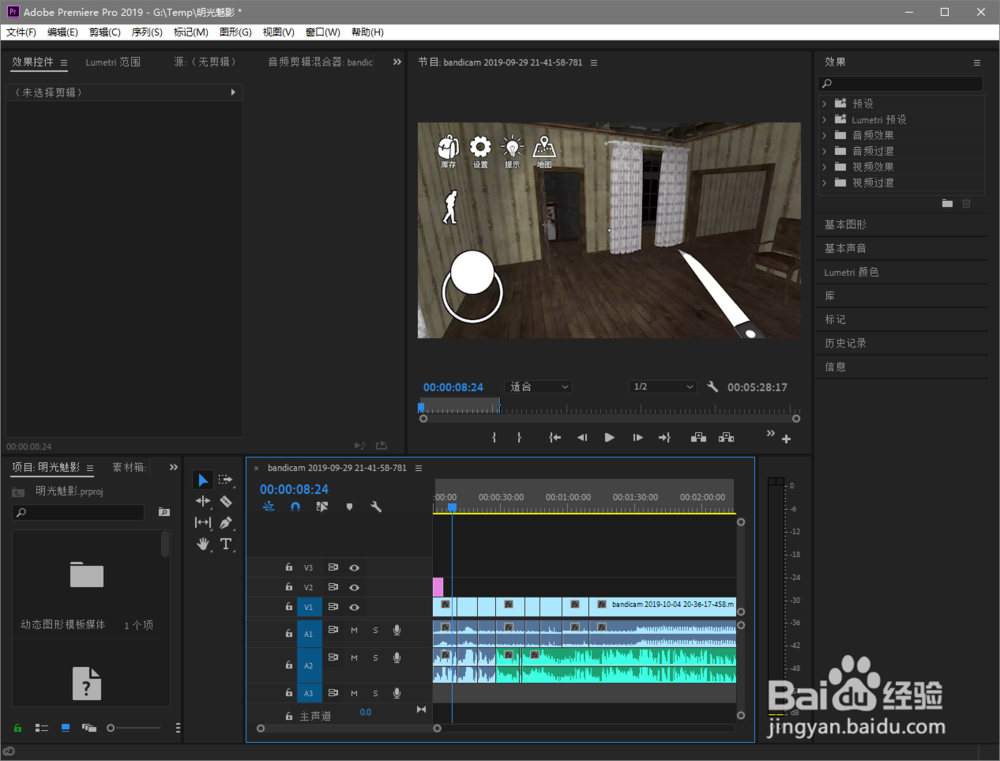Switch to 音频剪辑混合器 tab
This screenshot has width=1000, height=761.
coord(320,62)
